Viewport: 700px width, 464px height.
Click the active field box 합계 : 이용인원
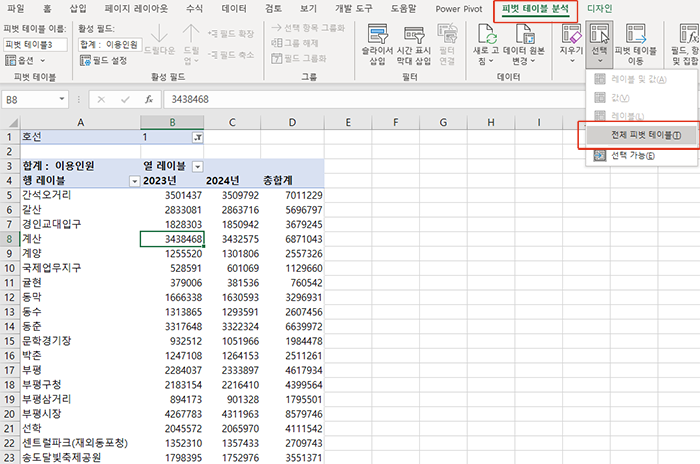(x=110, y=45)
